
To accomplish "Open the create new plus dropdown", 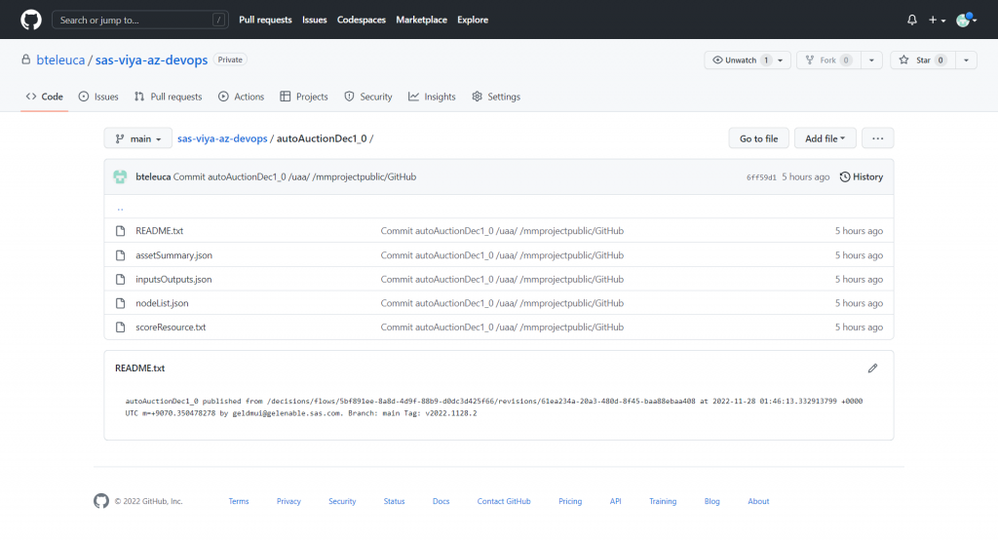I will 937,20.
